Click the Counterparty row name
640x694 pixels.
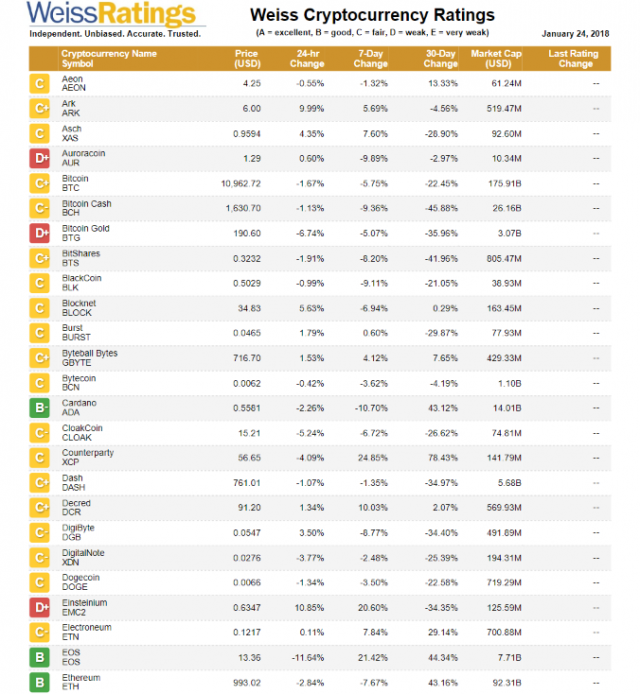[x=87, y=453]
